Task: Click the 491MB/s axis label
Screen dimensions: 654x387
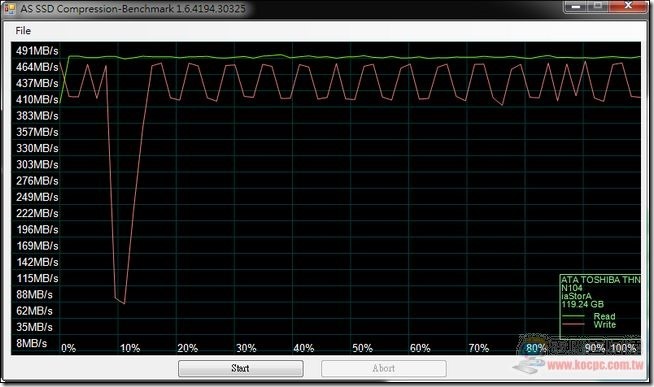Action: pos(37,51)
